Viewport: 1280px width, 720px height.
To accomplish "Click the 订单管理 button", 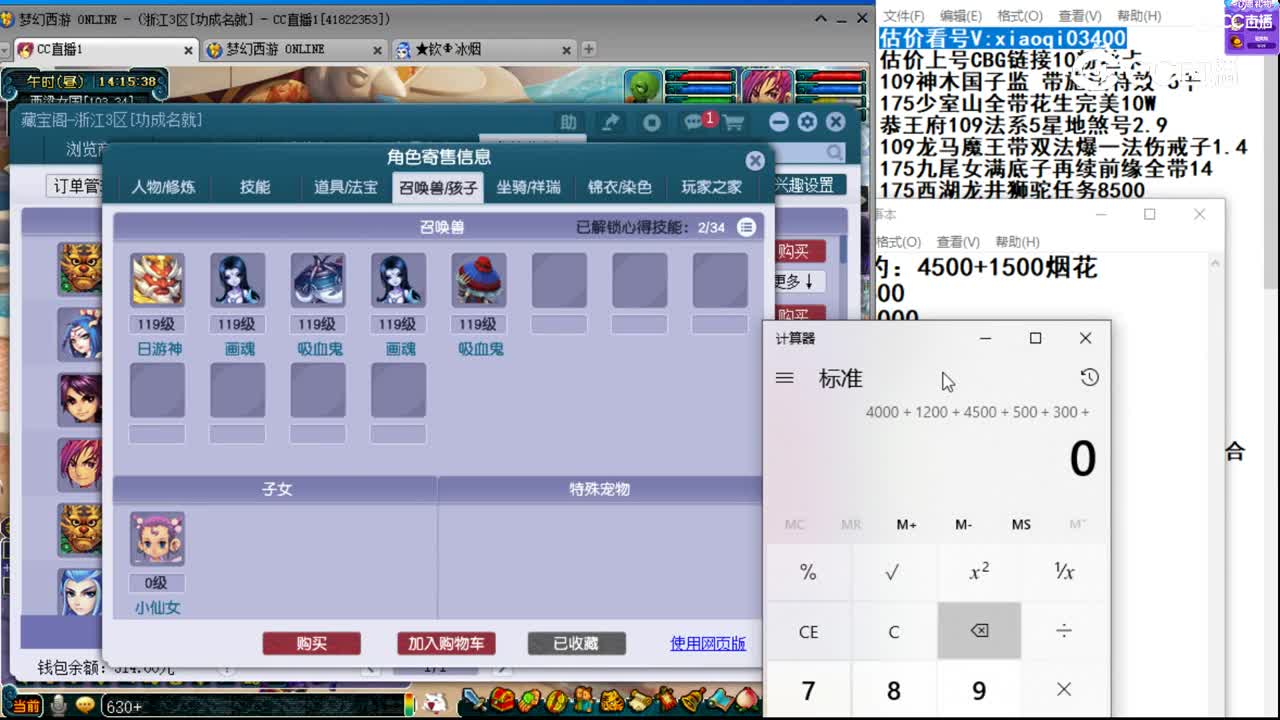I will (76, 186).
